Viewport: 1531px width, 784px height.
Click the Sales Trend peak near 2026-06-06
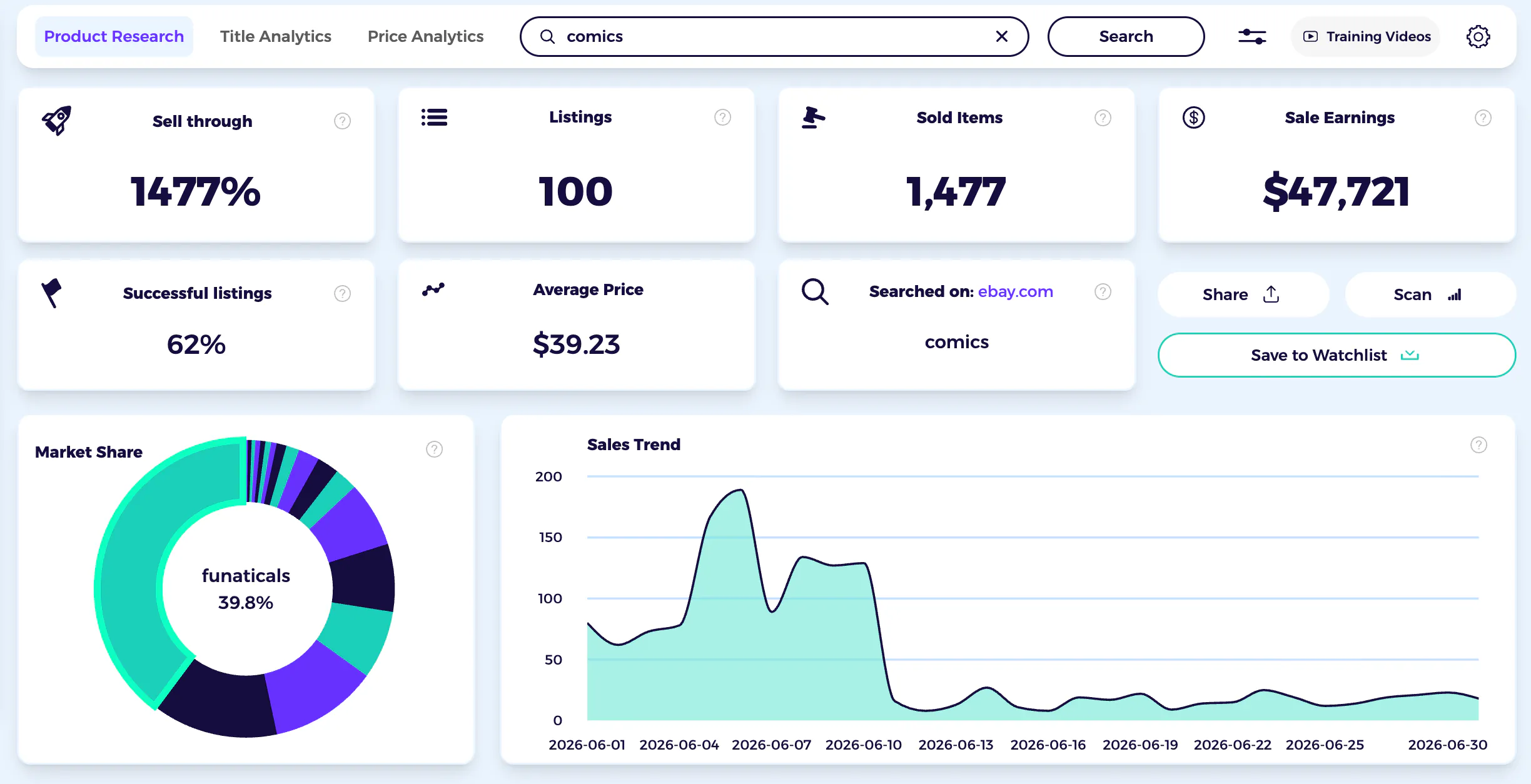[741, 490]
